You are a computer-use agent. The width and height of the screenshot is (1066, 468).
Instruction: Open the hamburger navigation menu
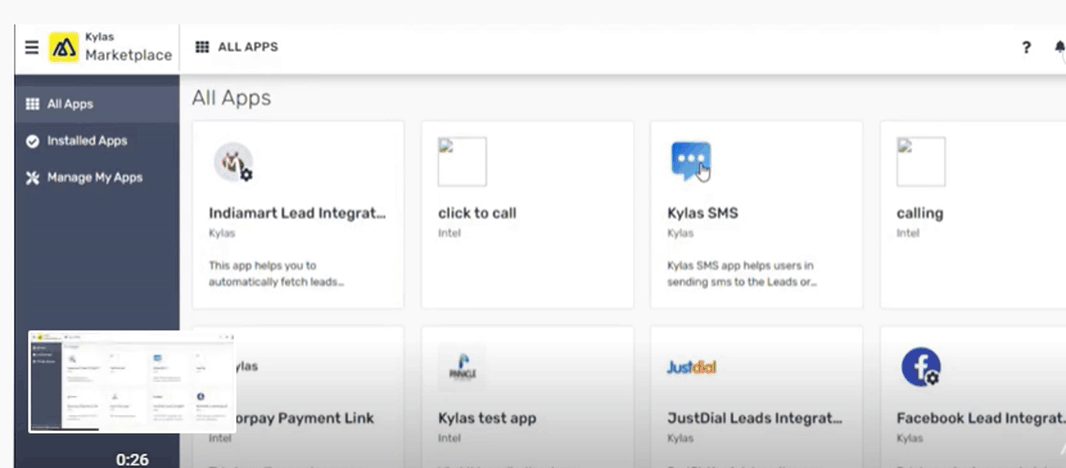31,48
